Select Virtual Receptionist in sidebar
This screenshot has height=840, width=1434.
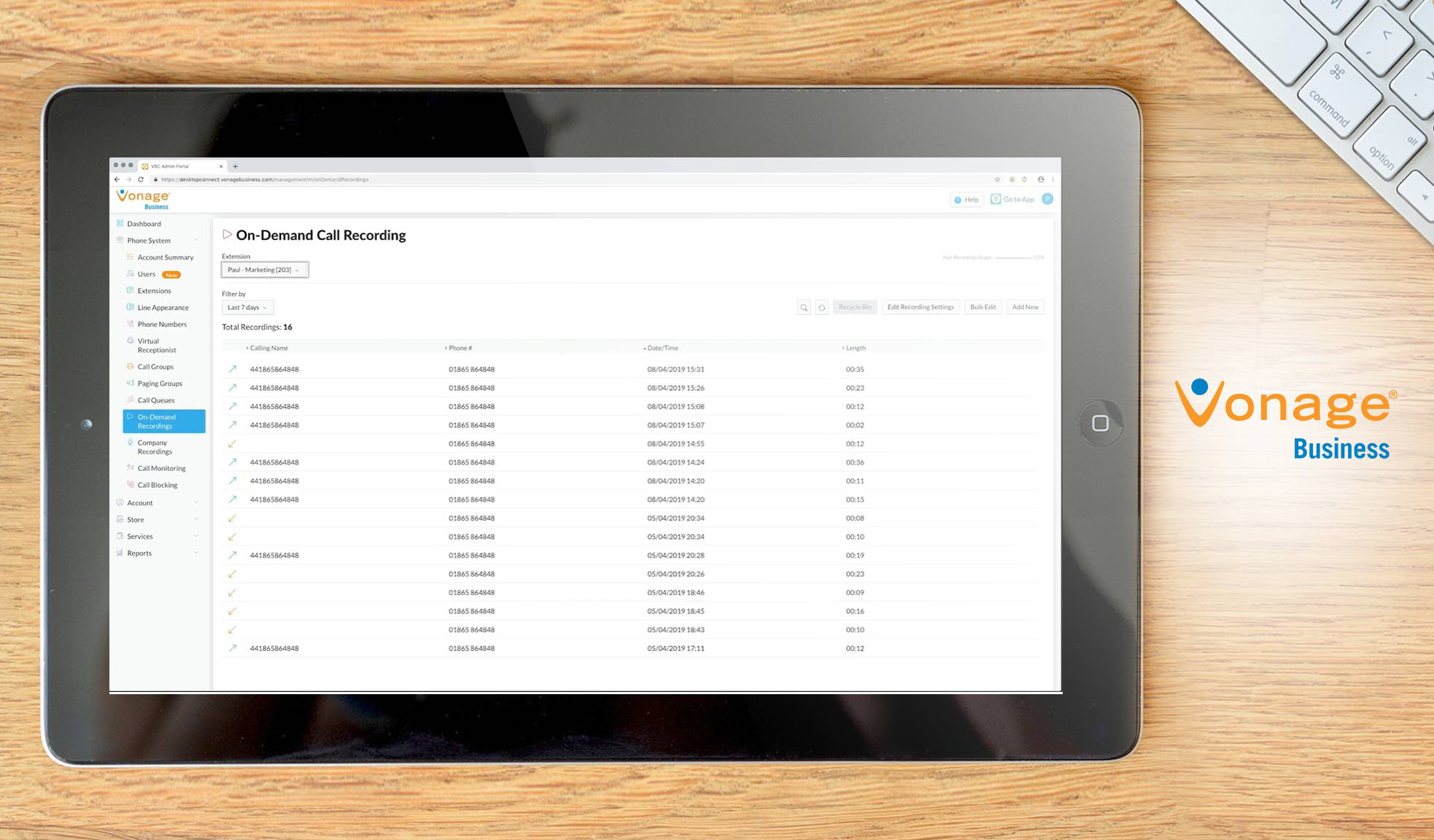pyautogui.click(x=156, y=346)
